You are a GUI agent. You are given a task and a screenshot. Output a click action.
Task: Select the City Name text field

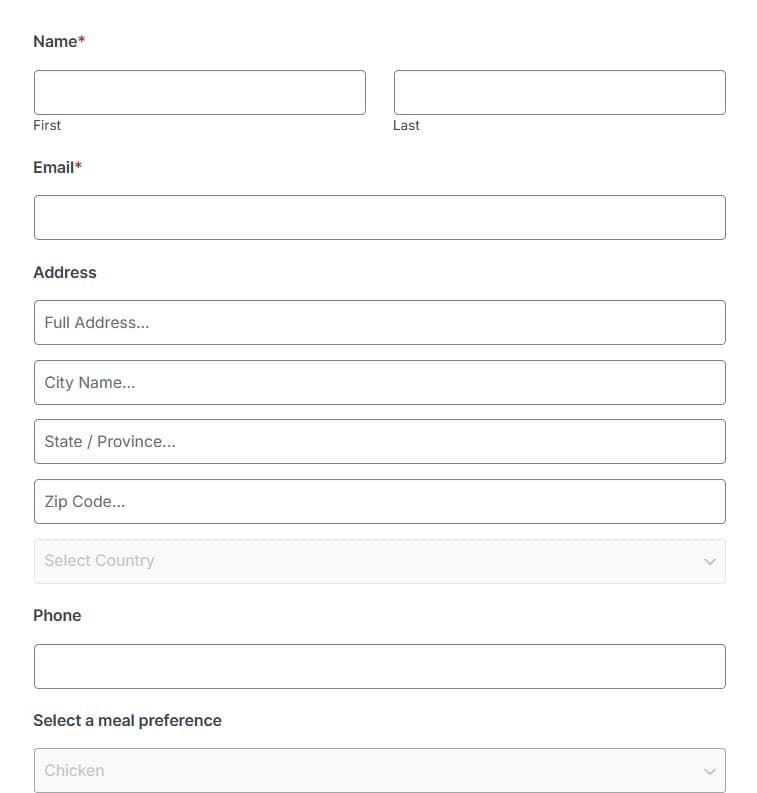coord(380,382)
